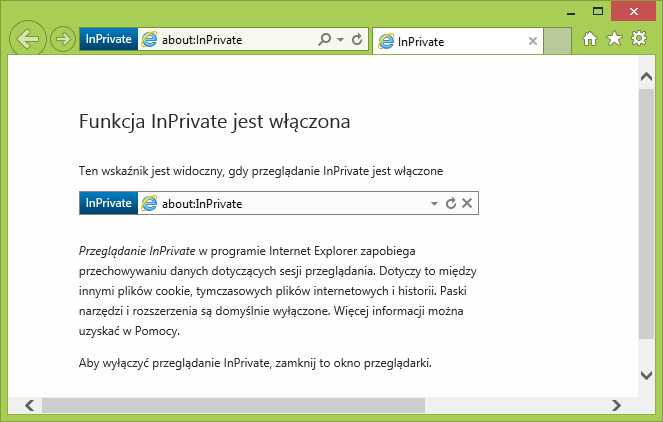
Task: Select the InPrivate tab
Action: click(458, 41)
